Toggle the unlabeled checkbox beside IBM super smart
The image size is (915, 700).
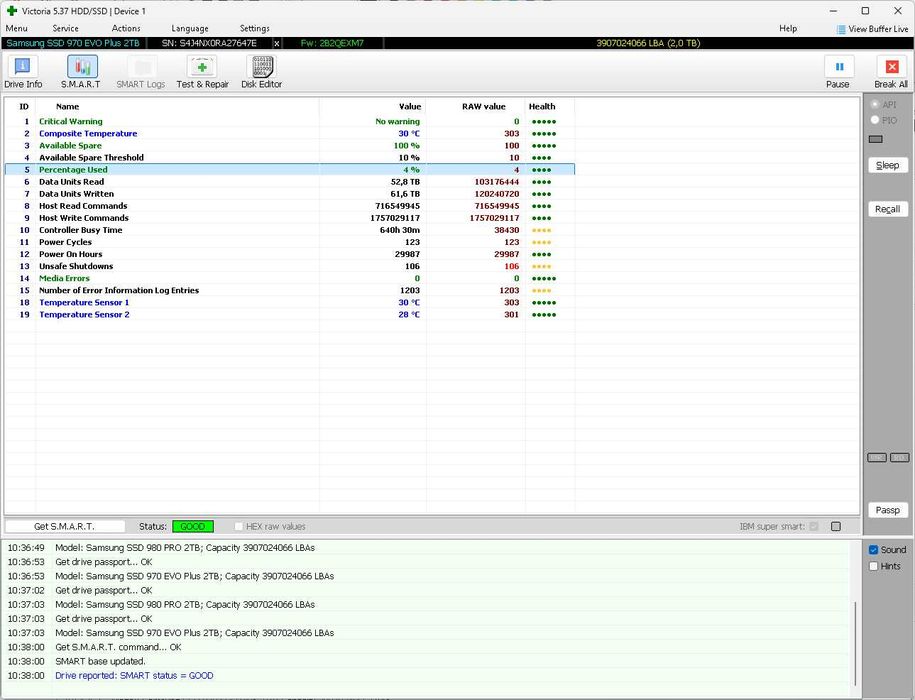click(x=836, y=526)
